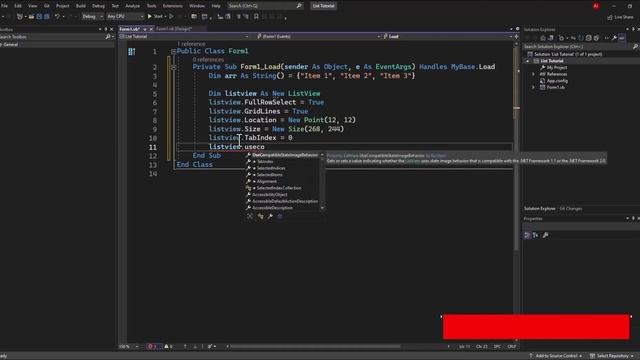Switch to the Solution Explorer bottom tab
640x360 pixels.
click(x=540, y=209)
